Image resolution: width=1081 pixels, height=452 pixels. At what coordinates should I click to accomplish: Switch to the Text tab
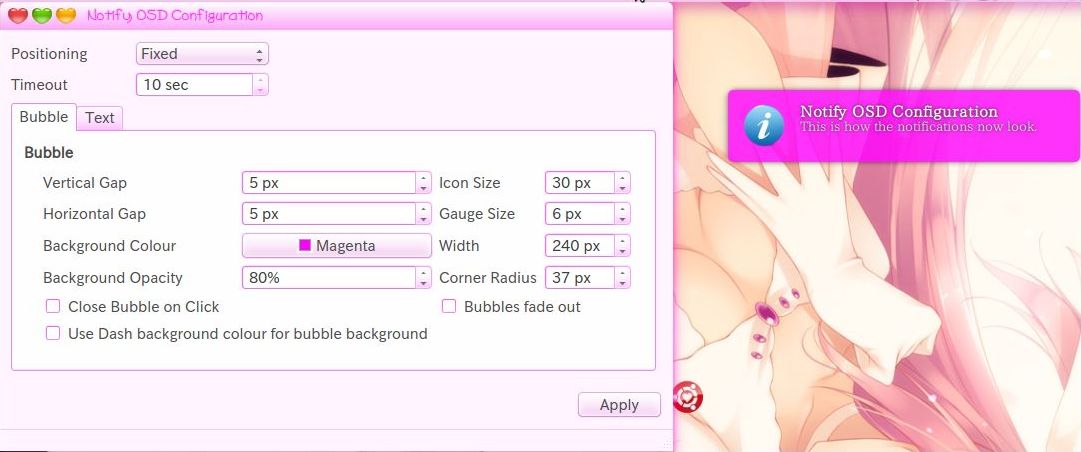coord(100,118)
